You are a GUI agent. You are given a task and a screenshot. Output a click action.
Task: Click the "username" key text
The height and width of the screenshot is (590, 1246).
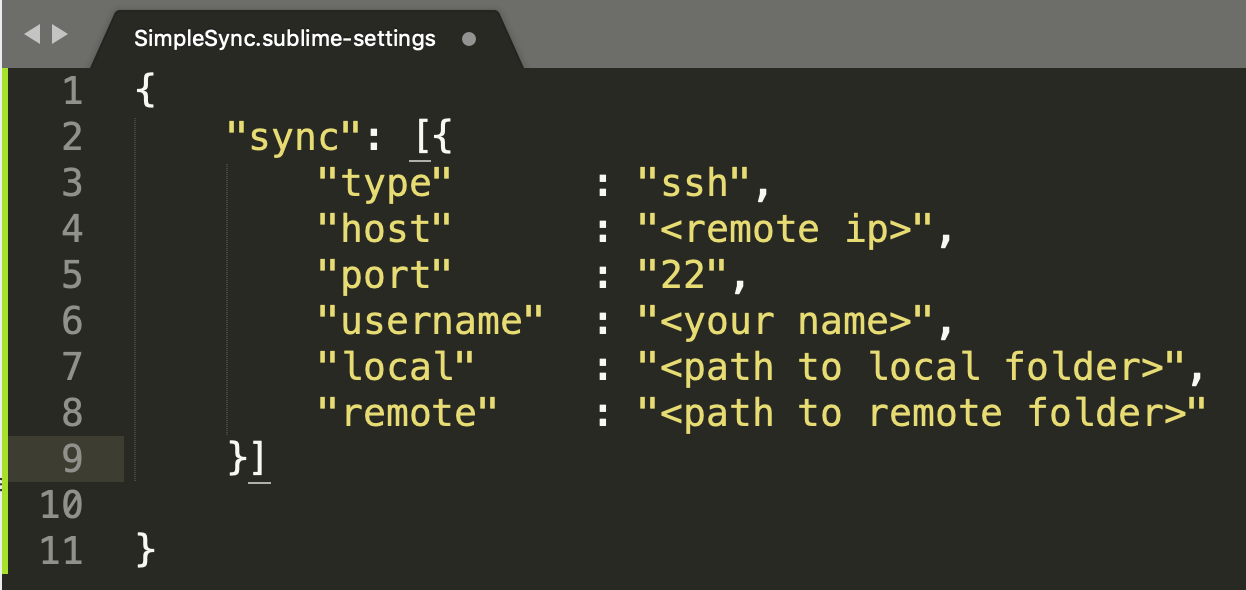(x=430, y=322)
